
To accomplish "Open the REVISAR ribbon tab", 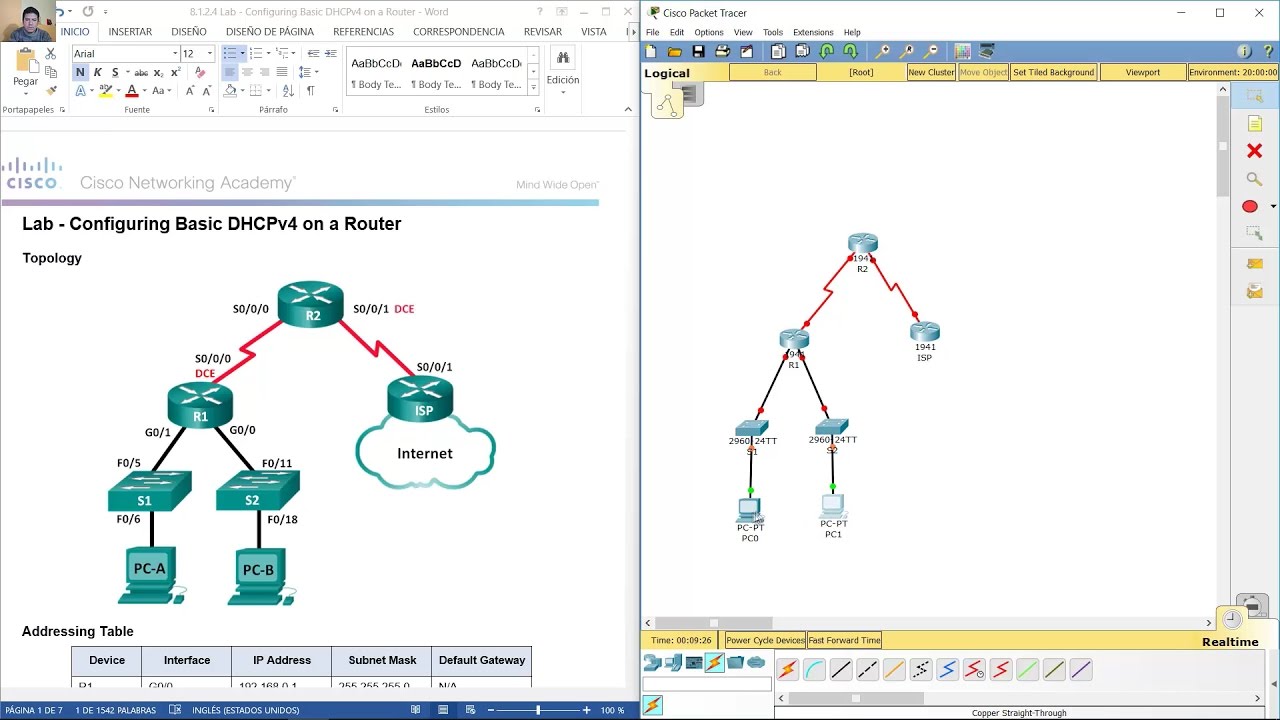I will (x=543, y=32).
